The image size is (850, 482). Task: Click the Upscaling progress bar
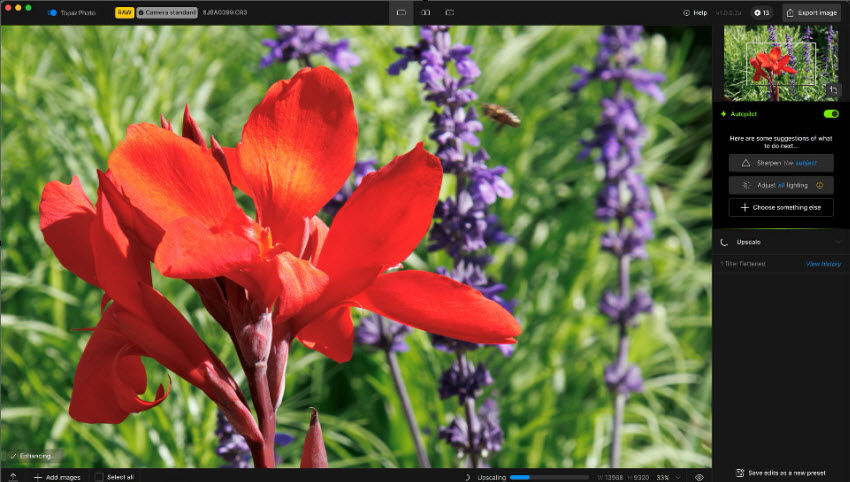[x=549, y=477]
